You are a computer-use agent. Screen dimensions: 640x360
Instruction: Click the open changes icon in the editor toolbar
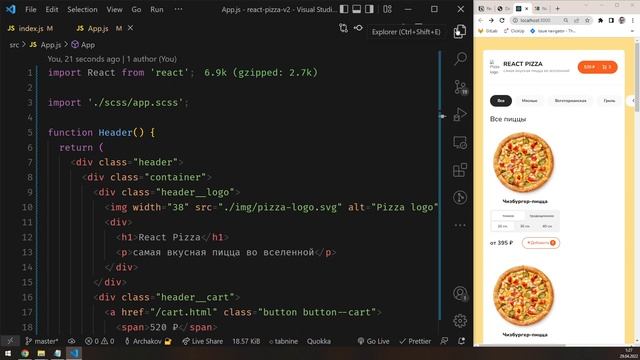pyautogui.click(x=343, y=28)
